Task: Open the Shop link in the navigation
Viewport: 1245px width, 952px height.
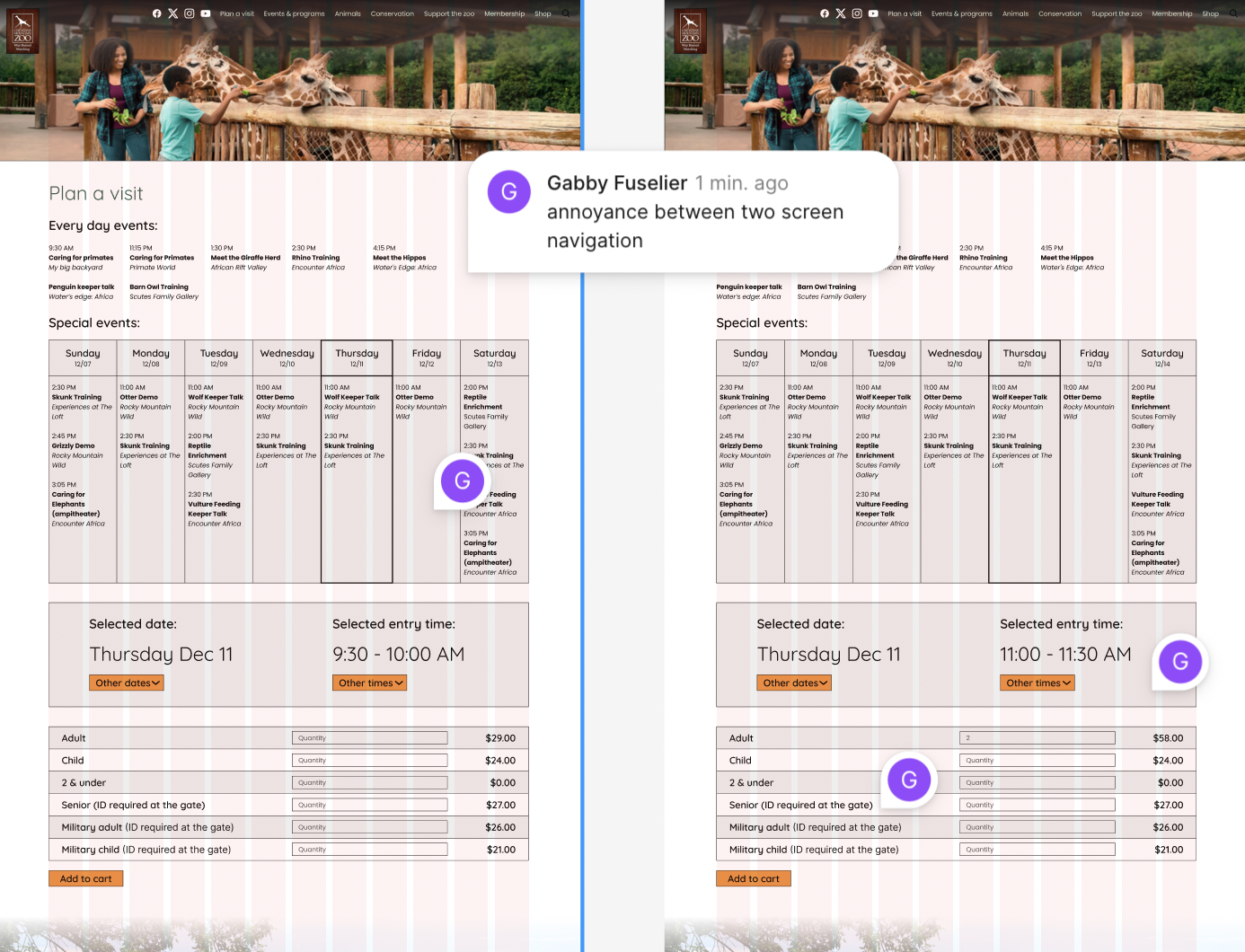Action: click(543, 13)
